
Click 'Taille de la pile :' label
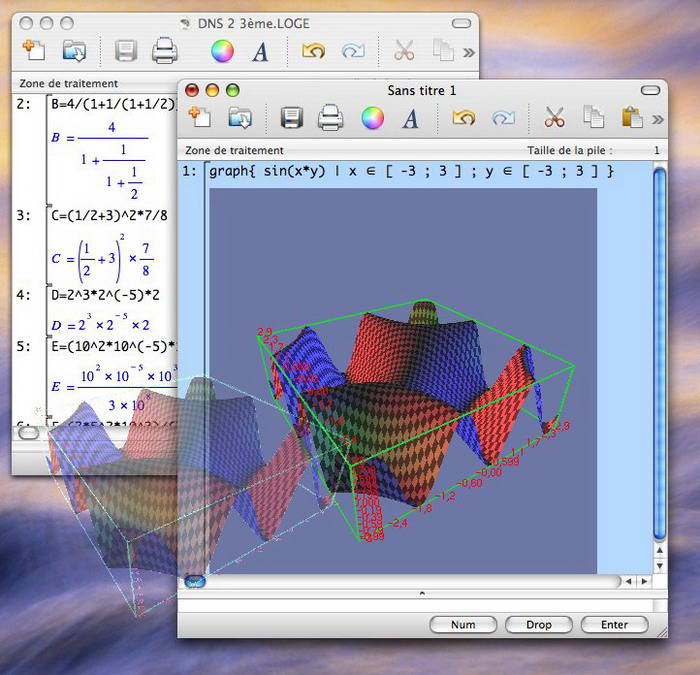(570, 150)
